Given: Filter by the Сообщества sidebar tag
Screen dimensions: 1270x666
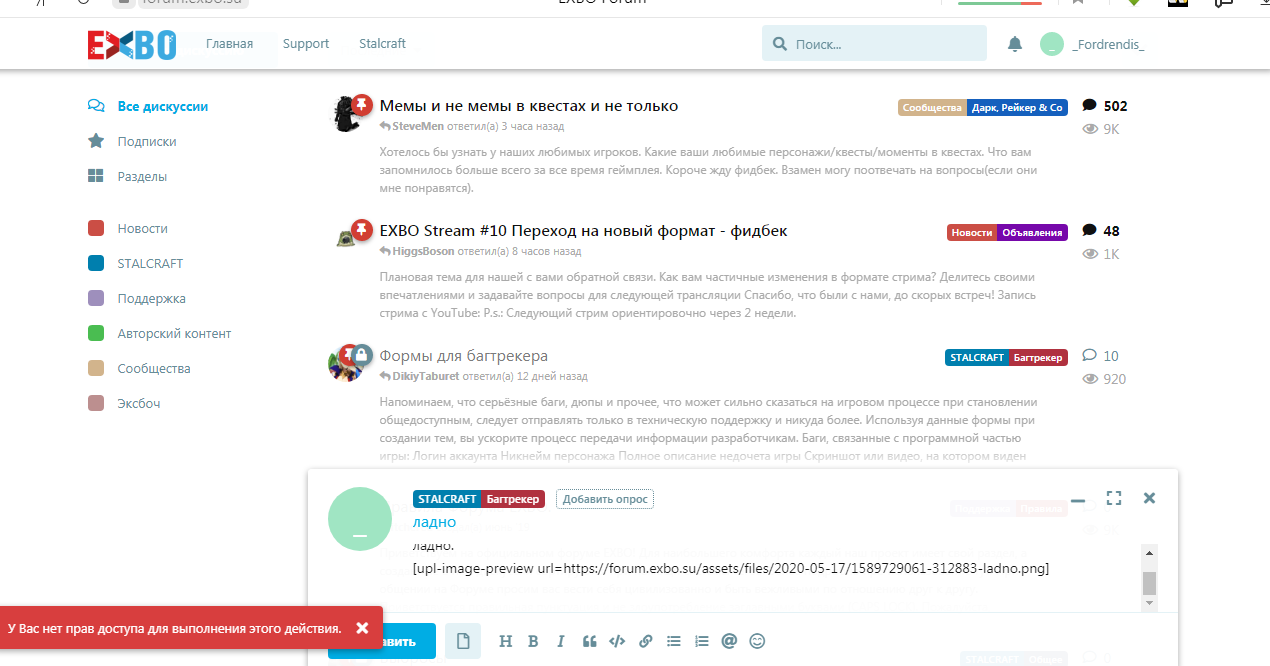Looking at the screenshot, I should 139,368.
